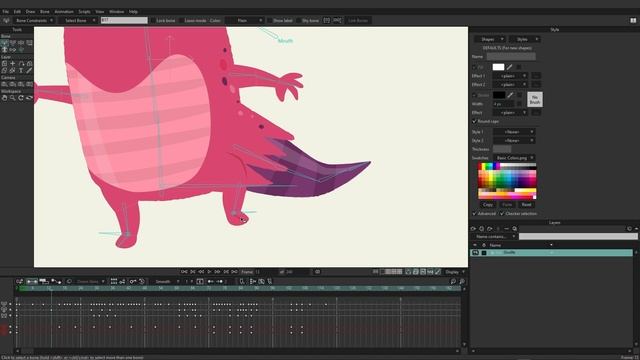Screen dimensions: 640x360
Task: Select the Zoom Workspace magnifier tool
Action: coord(13,98)
